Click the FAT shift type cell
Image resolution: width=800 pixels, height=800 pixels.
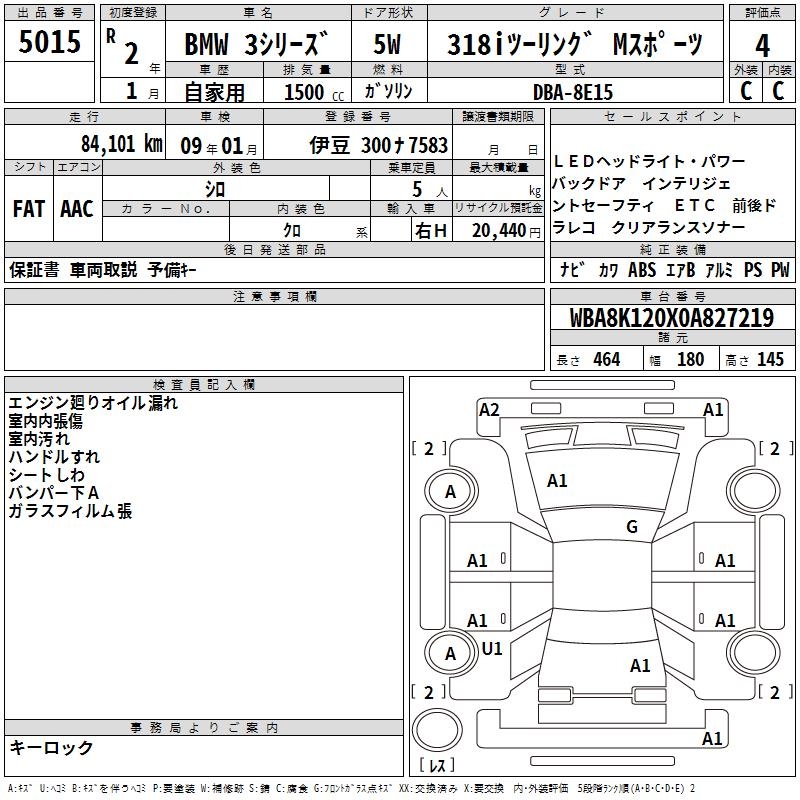tap(28, 209)
